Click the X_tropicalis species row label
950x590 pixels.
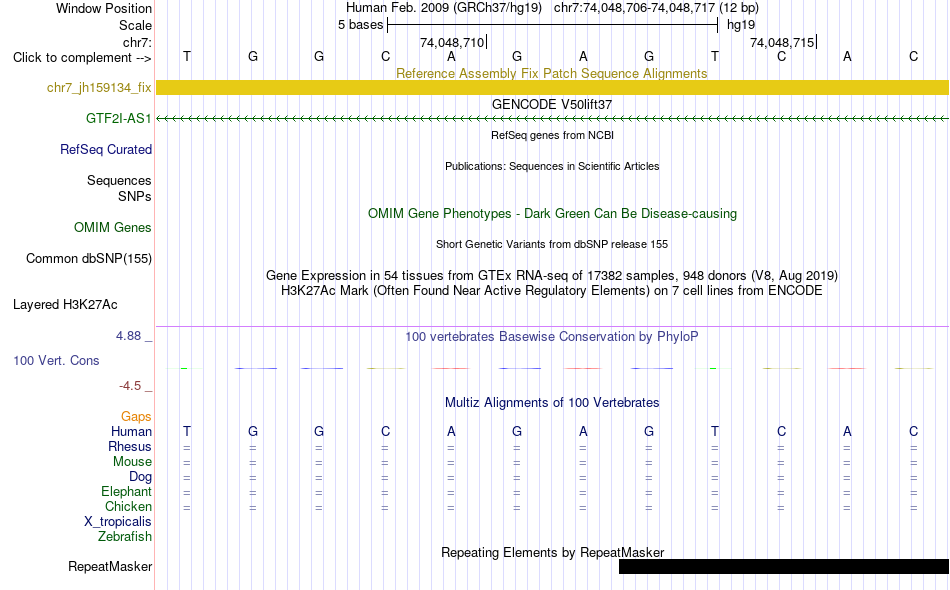pos(118,522)
